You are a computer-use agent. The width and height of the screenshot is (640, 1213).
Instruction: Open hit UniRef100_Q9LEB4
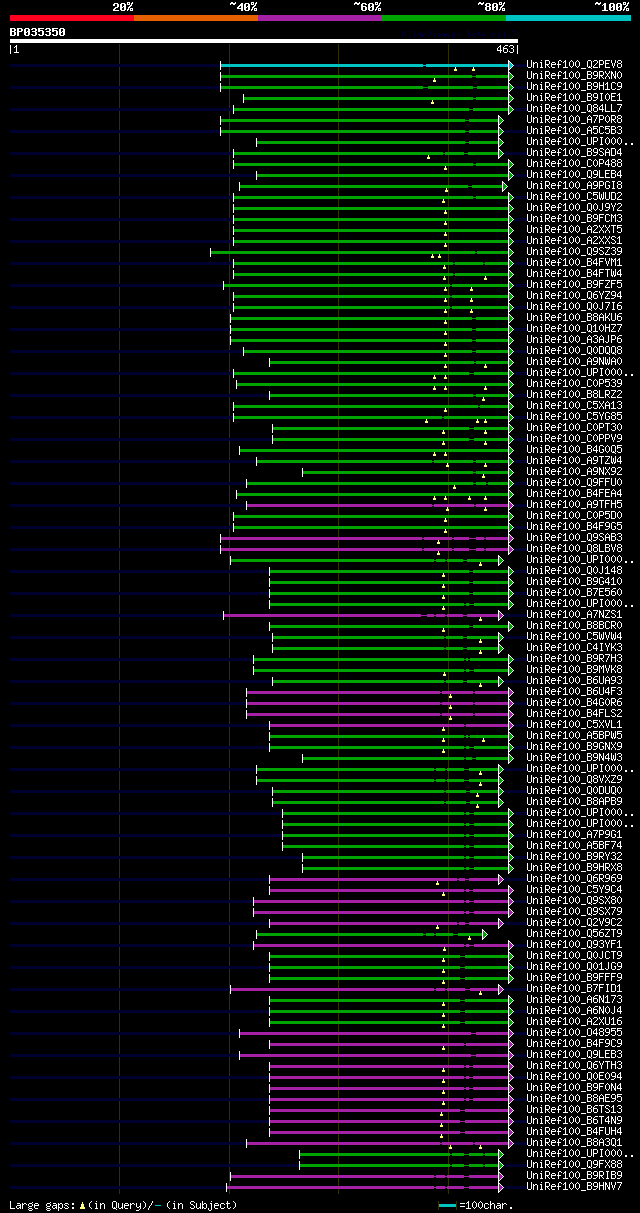click(574, 175)
